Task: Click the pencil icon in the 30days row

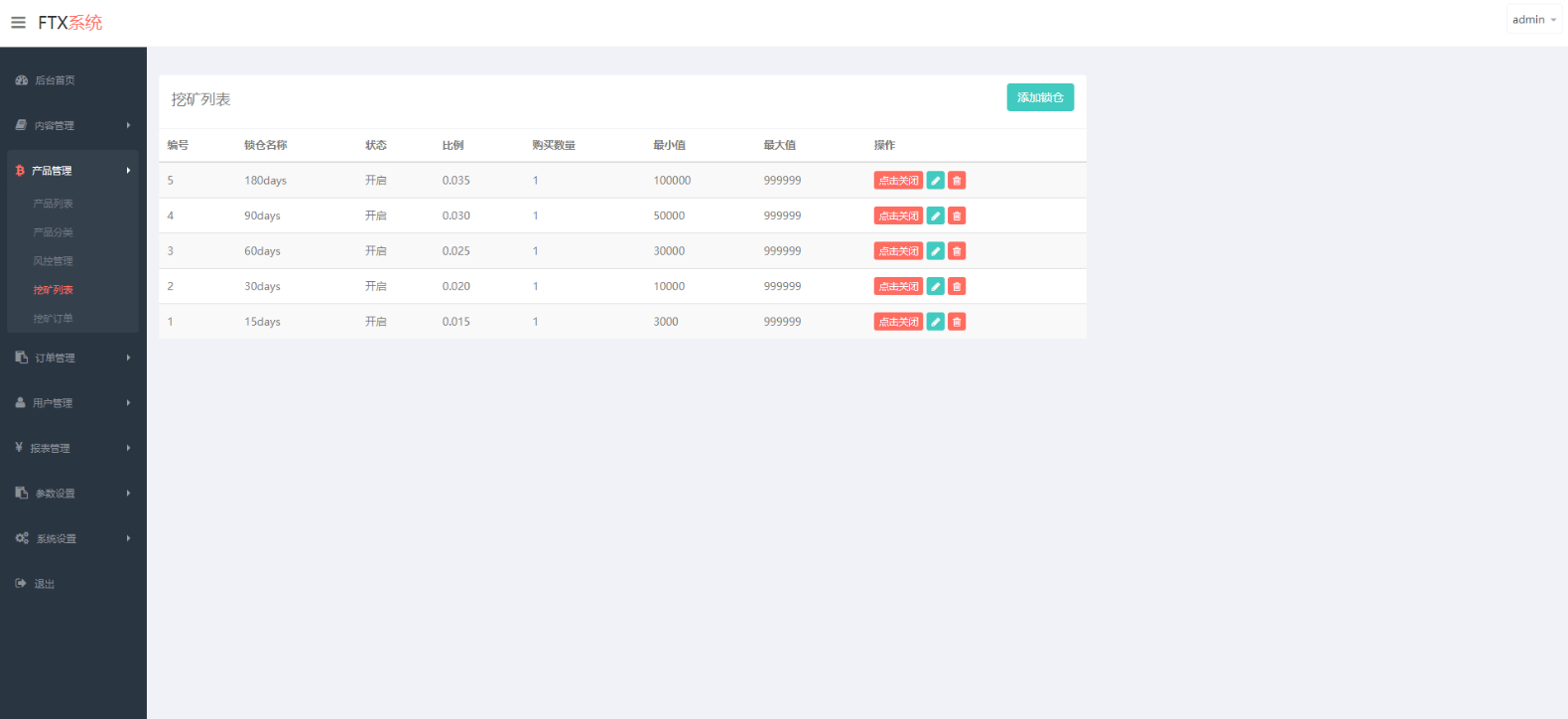Action: pos(935,286)
